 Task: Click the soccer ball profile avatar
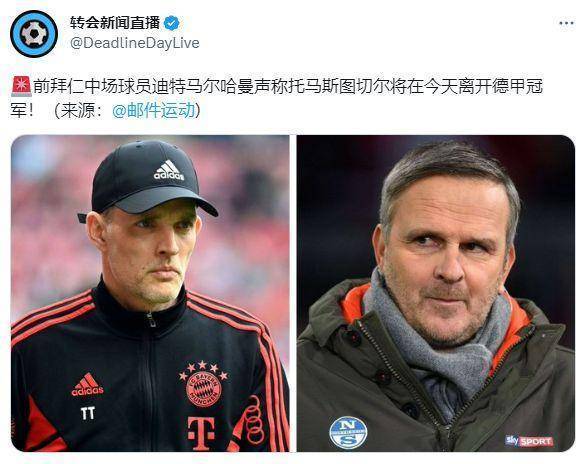(34, 34)
